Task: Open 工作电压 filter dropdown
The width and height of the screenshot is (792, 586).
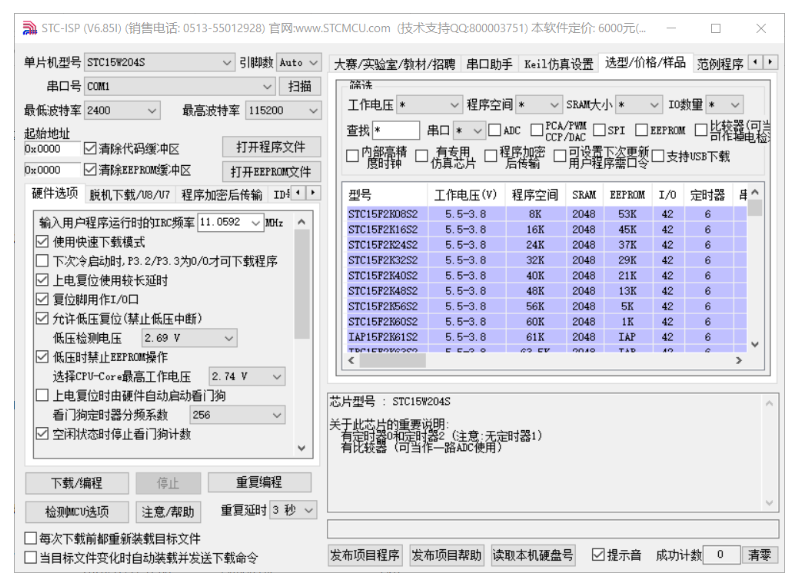Action: 429,105
